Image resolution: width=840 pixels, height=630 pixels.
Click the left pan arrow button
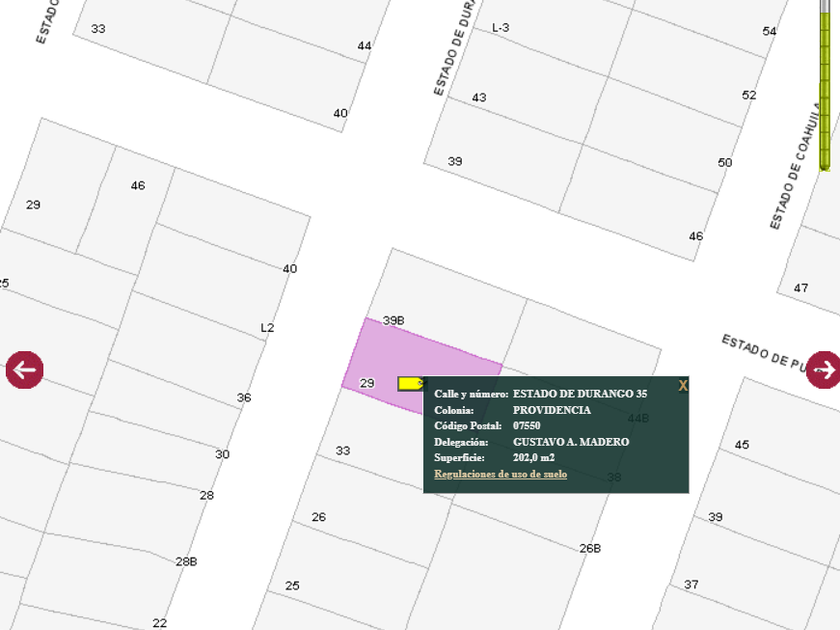pos(25,370)
